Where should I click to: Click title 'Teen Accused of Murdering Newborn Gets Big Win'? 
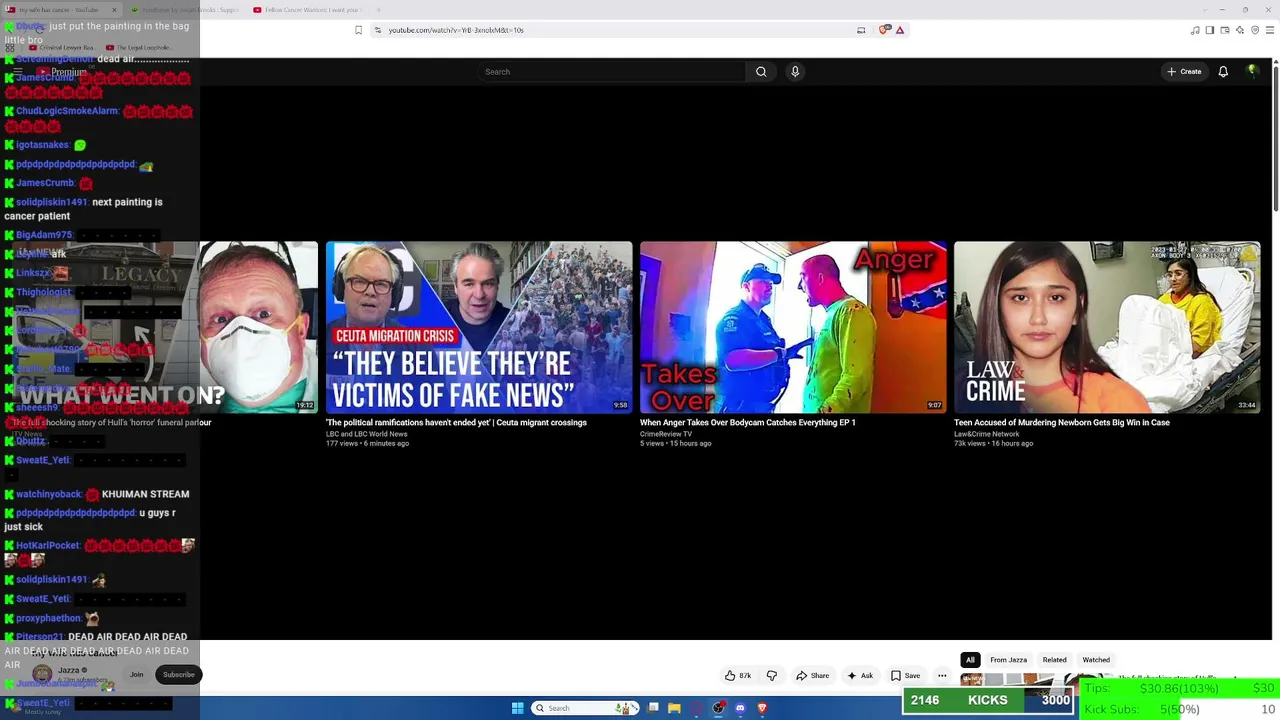1062,423
